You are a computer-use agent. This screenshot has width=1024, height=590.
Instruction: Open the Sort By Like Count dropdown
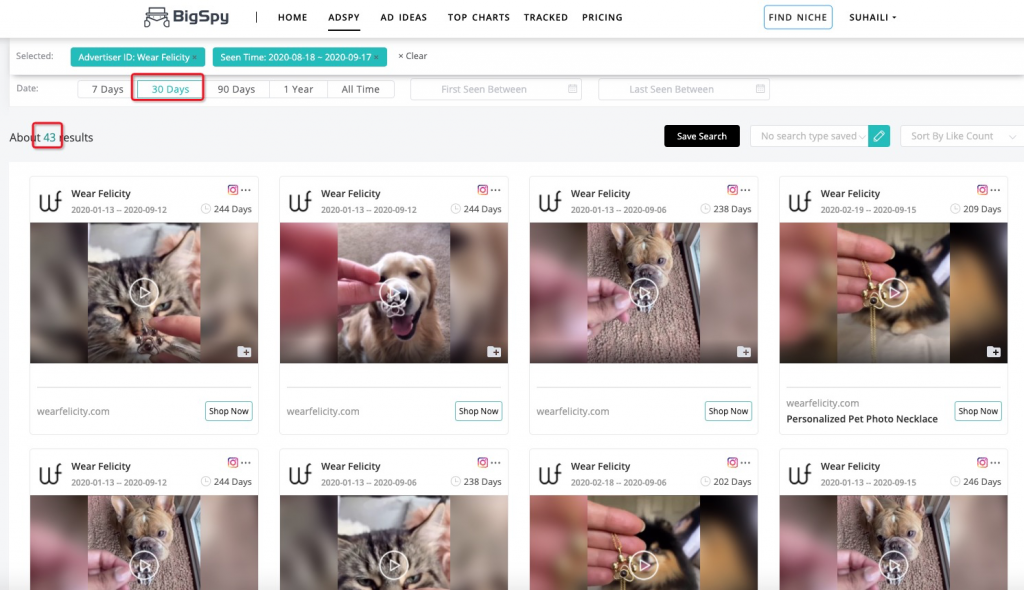[x=962, y=136]
